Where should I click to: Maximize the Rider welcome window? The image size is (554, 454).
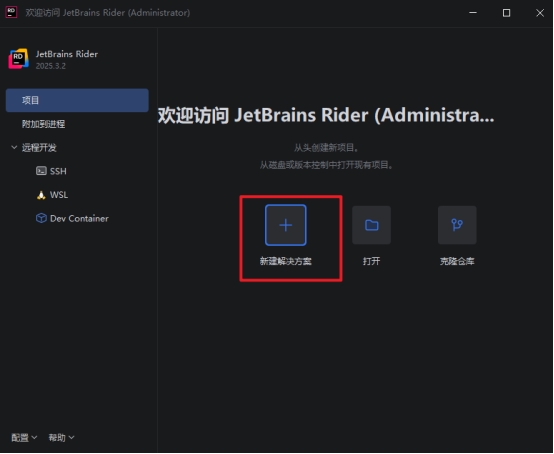pos(506,13)
